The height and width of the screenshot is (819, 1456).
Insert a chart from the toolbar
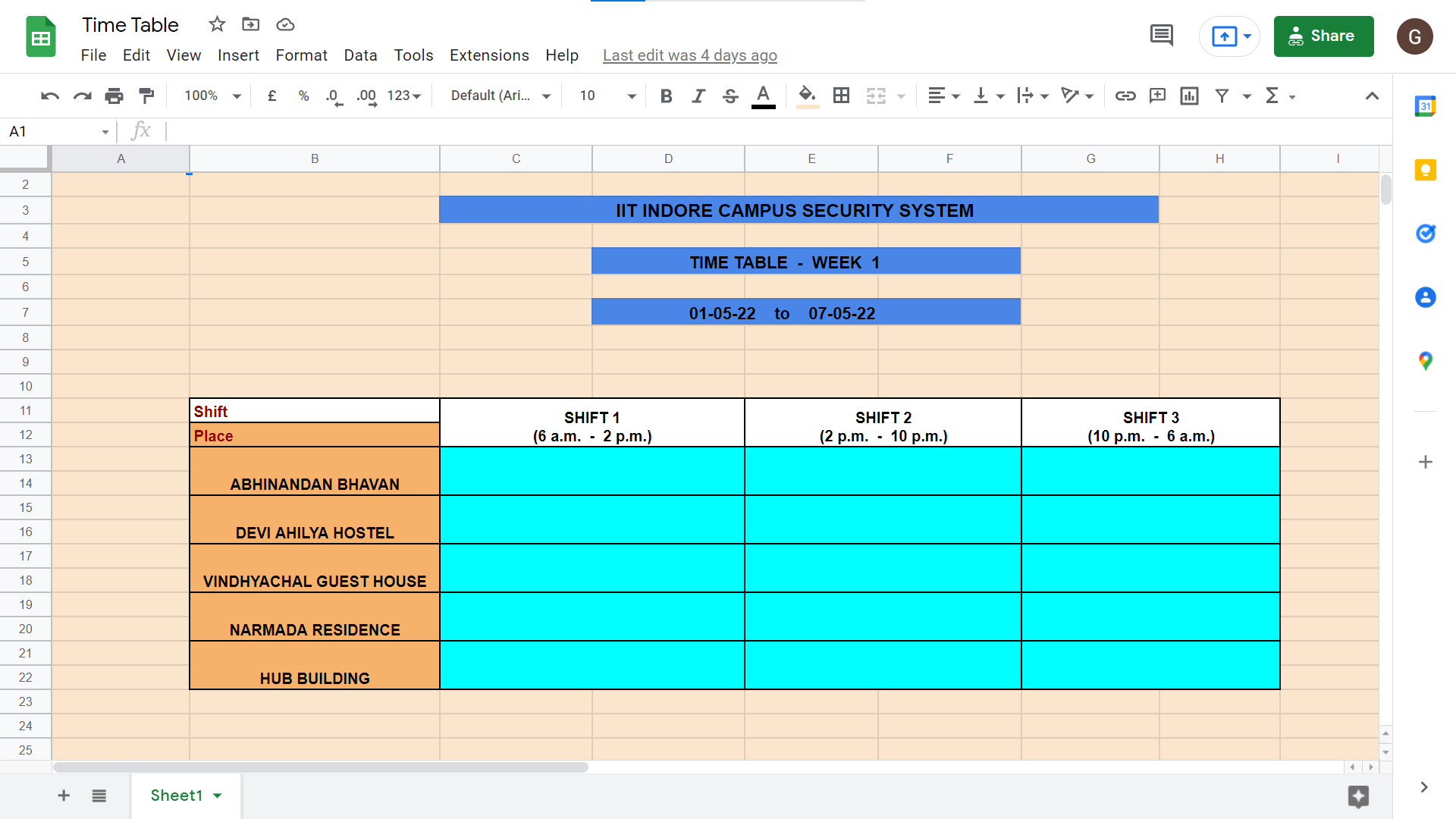point(1189,96)
